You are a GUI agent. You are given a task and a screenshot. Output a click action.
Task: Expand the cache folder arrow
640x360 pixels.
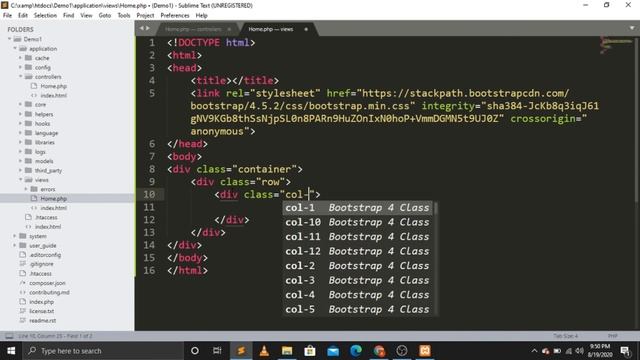point(20,58)
